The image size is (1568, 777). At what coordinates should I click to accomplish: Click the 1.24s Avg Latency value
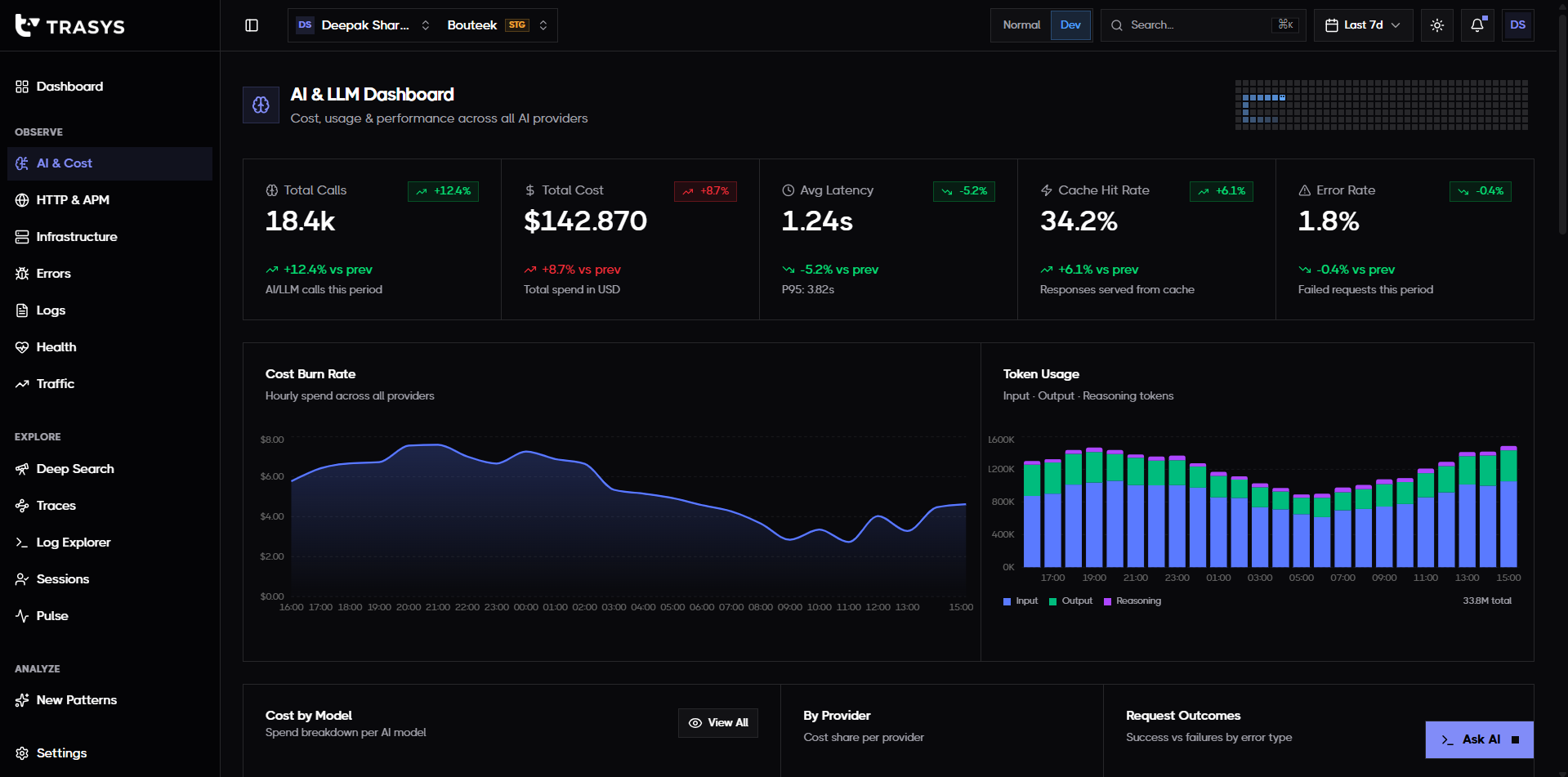tap(817, 221)
